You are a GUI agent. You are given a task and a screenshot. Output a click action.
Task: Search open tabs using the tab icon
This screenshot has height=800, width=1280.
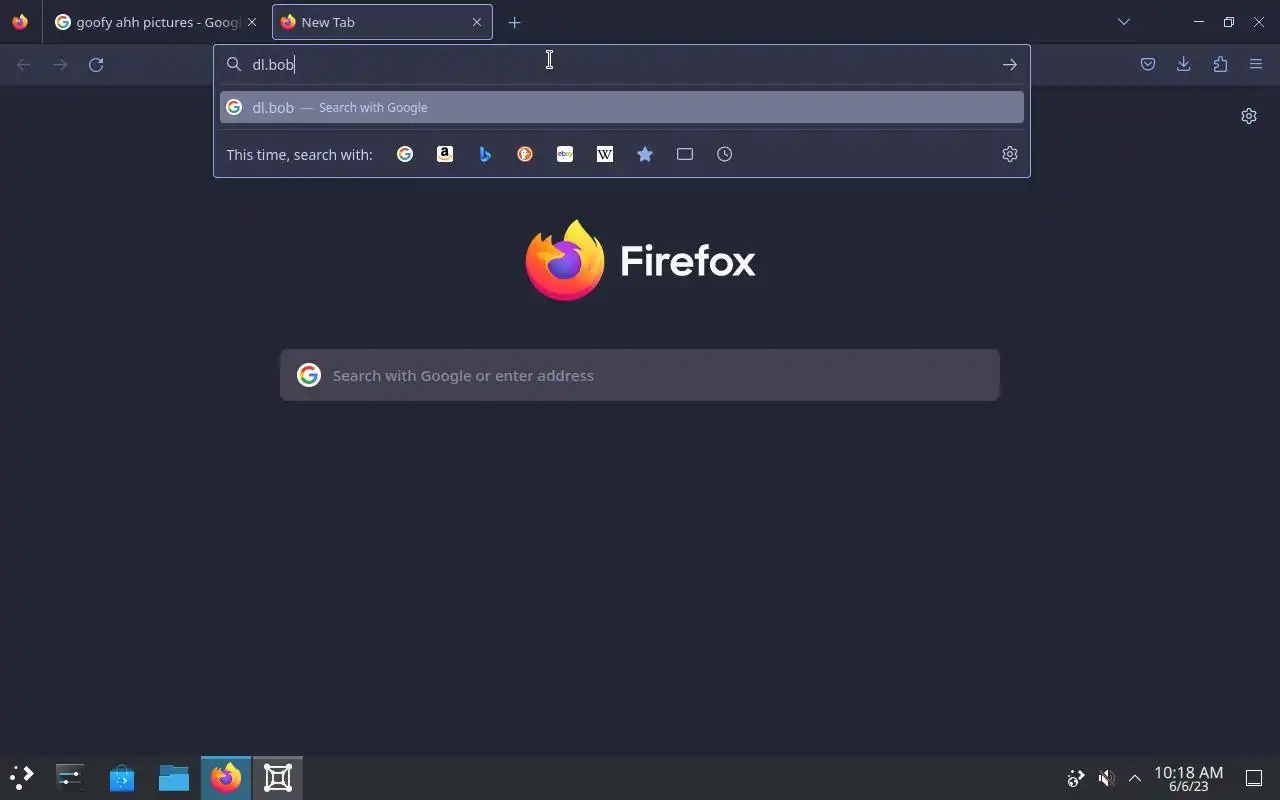pyautogui.click(x=685, y=154)
